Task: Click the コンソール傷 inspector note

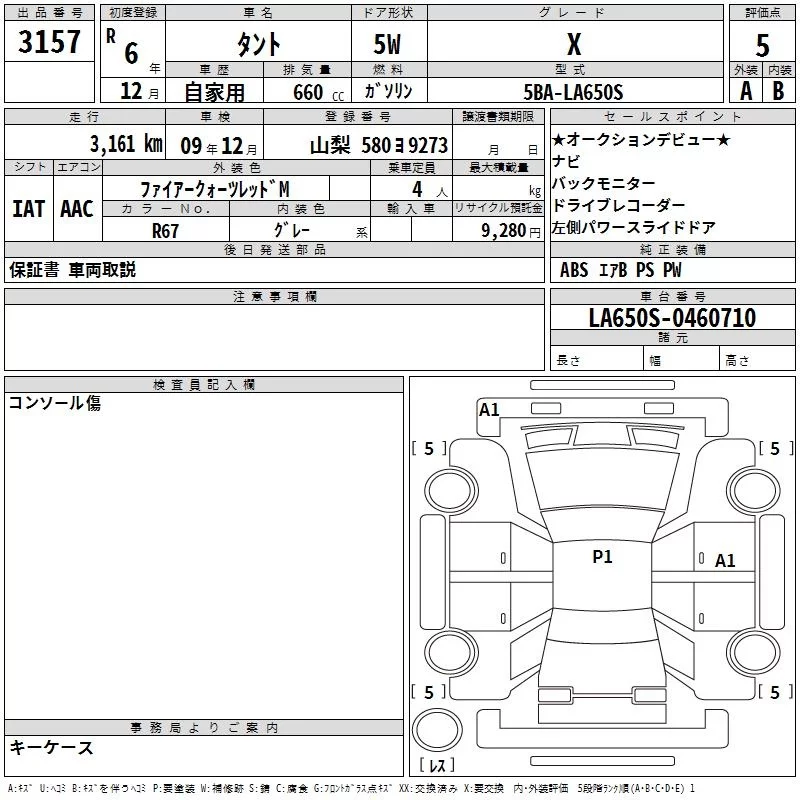Action: pos(55,403)
